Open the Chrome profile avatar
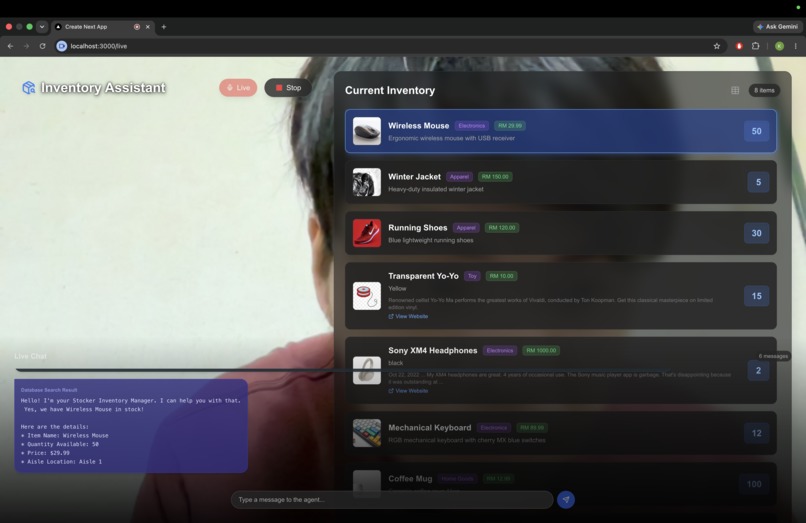The width and height of the screenshot is (806, 523). [x=779, y=46]
